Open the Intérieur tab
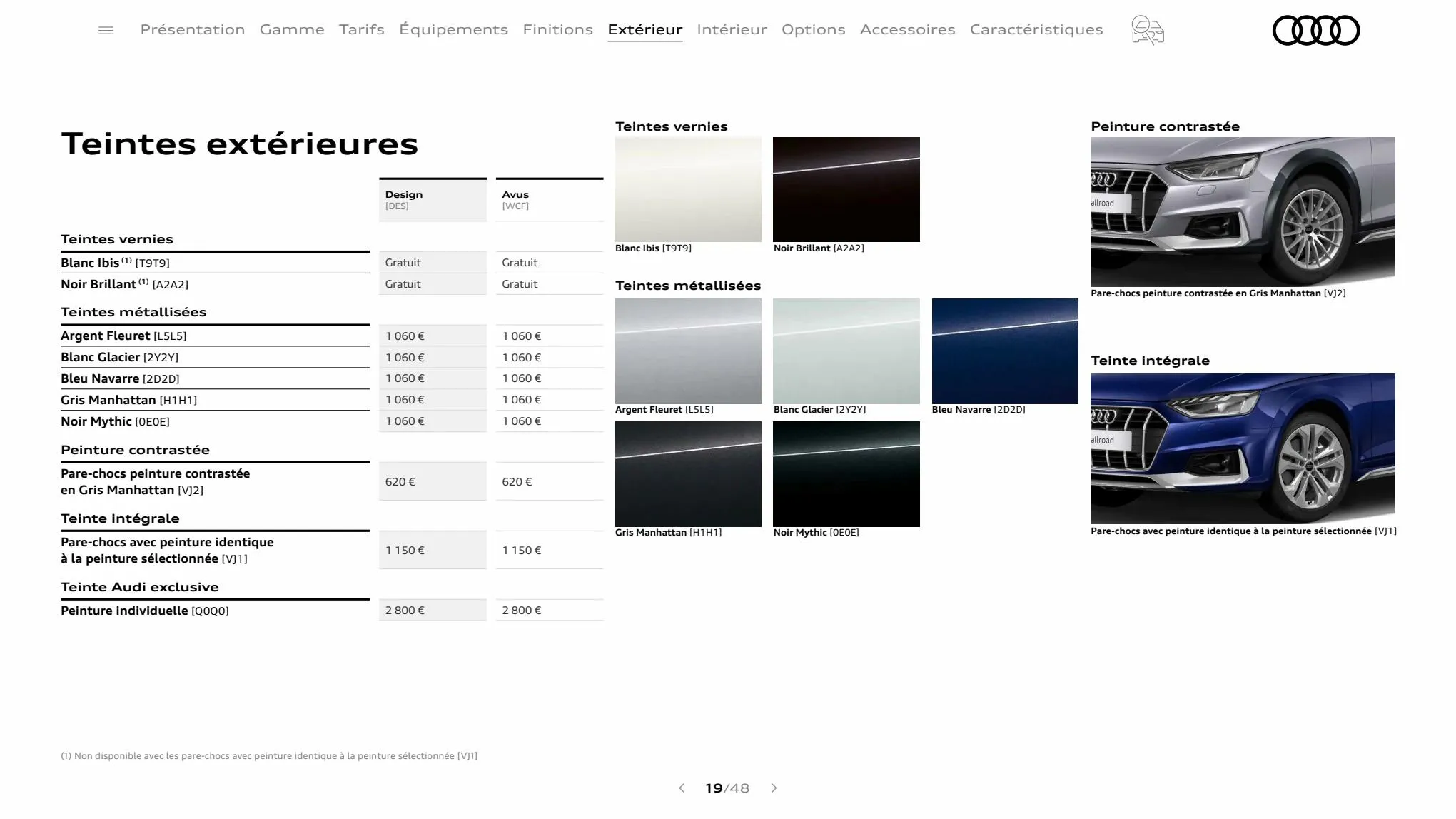The image size is (1456, 819). 732,29
